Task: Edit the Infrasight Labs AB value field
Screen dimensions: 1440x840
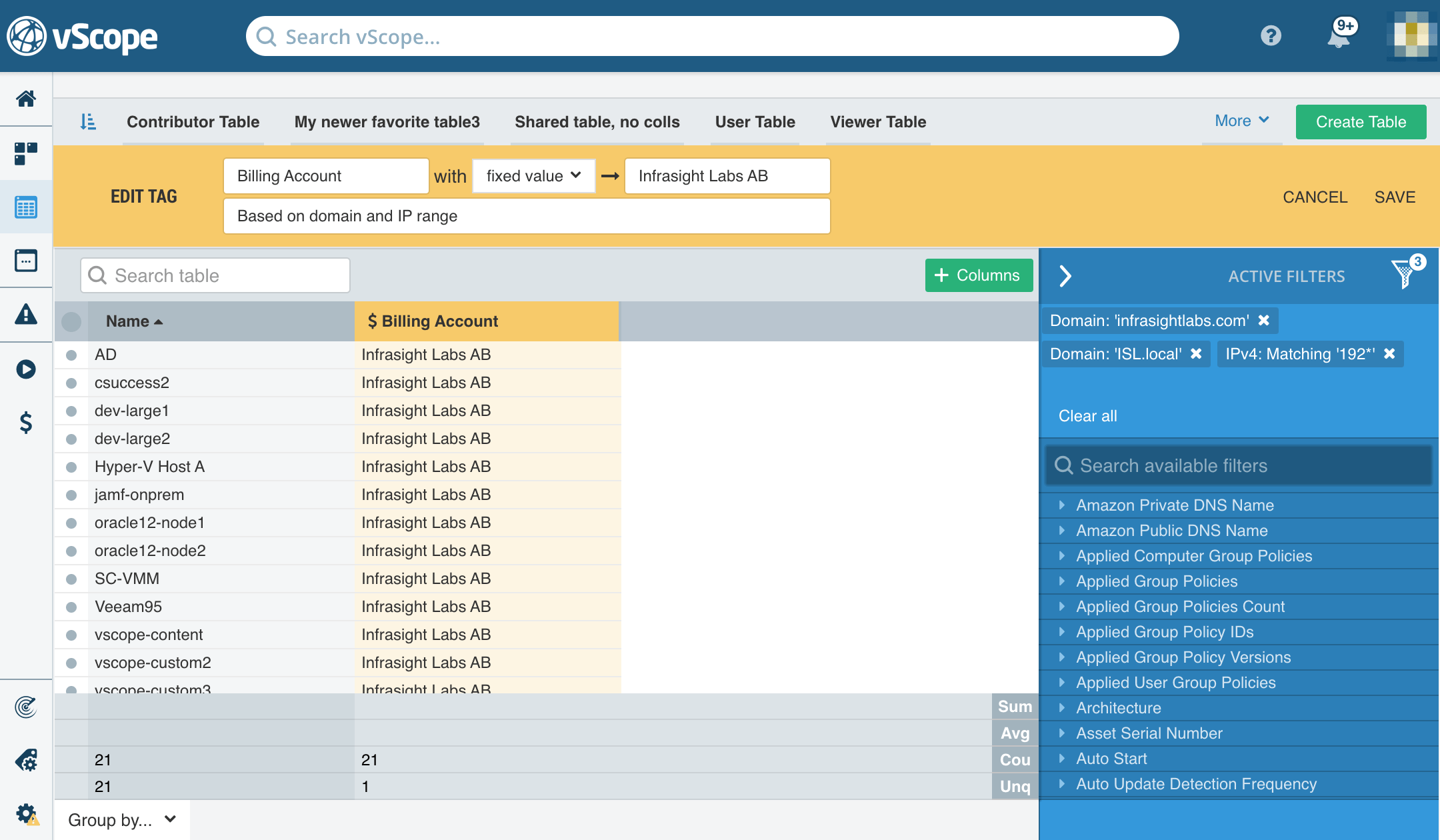Action: click(727, 176)
